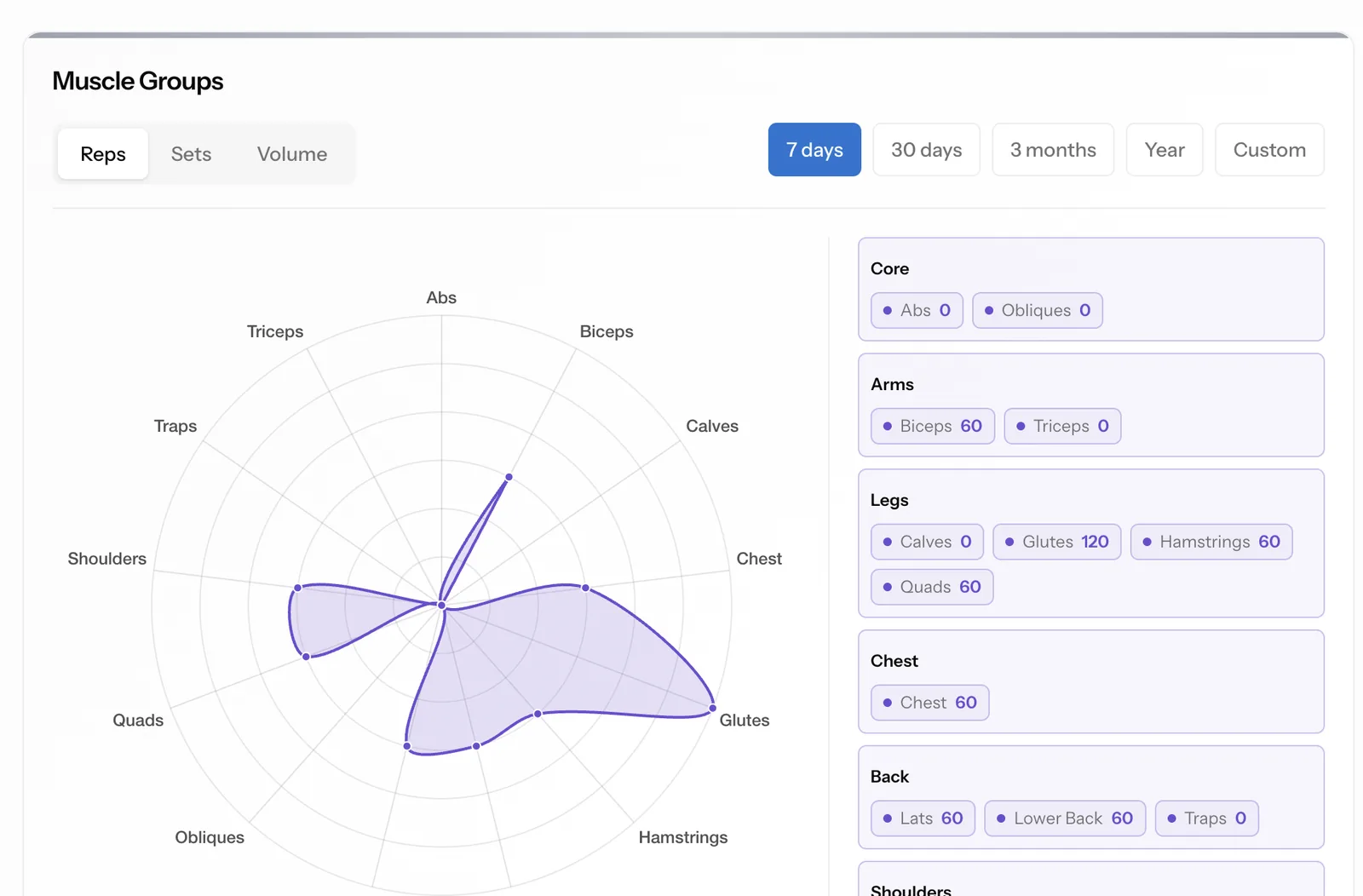The width and height of the screenshot is (1363, 896).
Task: Select the 7 days range
Action: tap(814, 150)
